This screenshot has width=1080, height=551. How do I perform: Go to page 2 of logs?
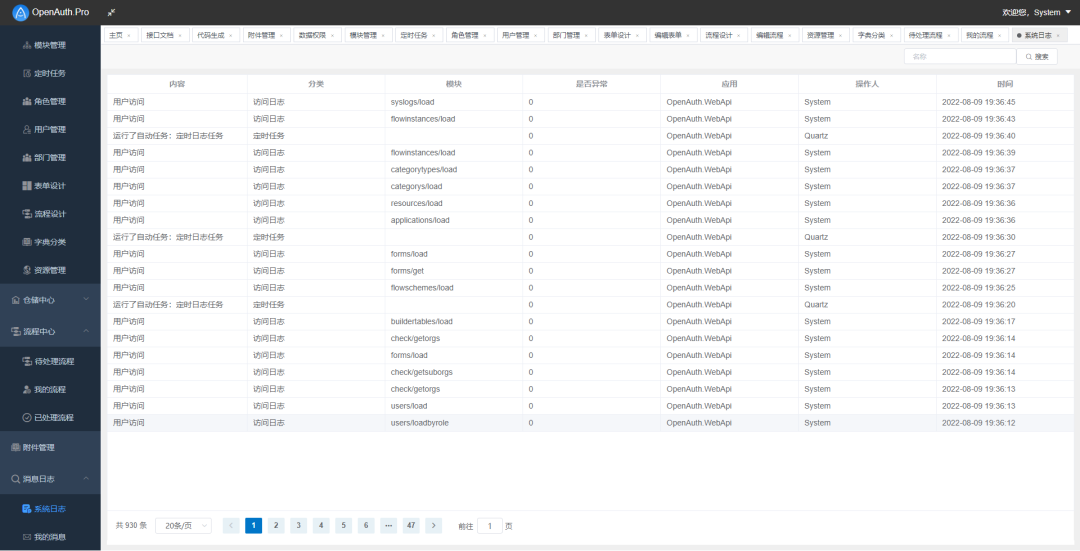(276, 526)
